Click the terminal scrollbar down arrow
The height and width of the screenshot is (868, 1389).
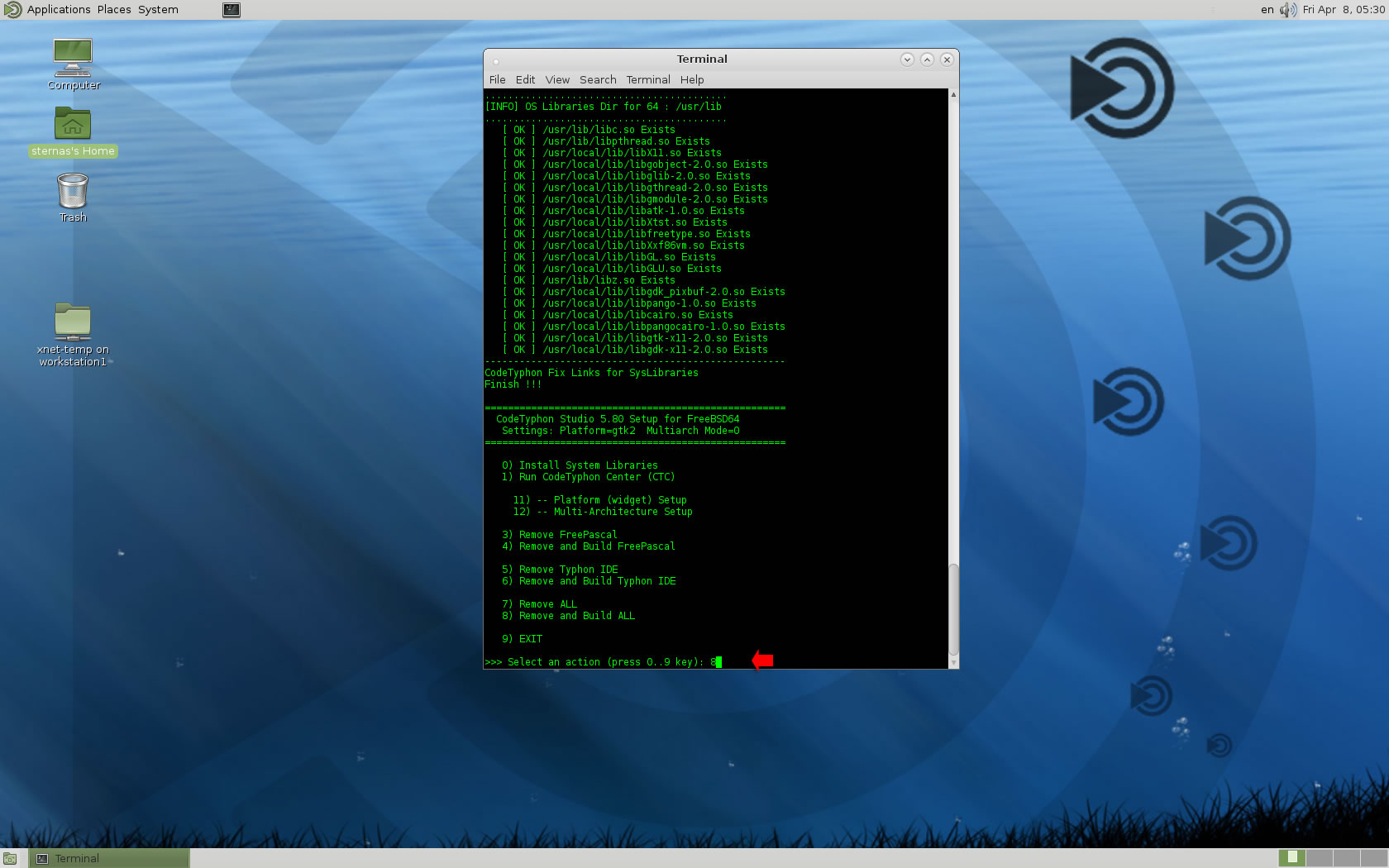[953, 663]
